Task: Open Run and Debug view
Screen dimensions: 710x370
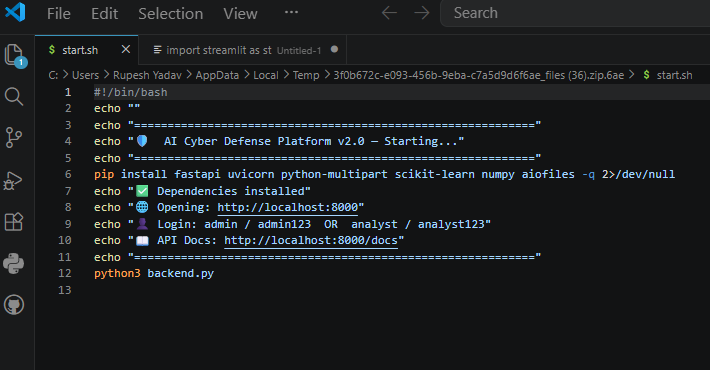Action: [x=14, y=180]
